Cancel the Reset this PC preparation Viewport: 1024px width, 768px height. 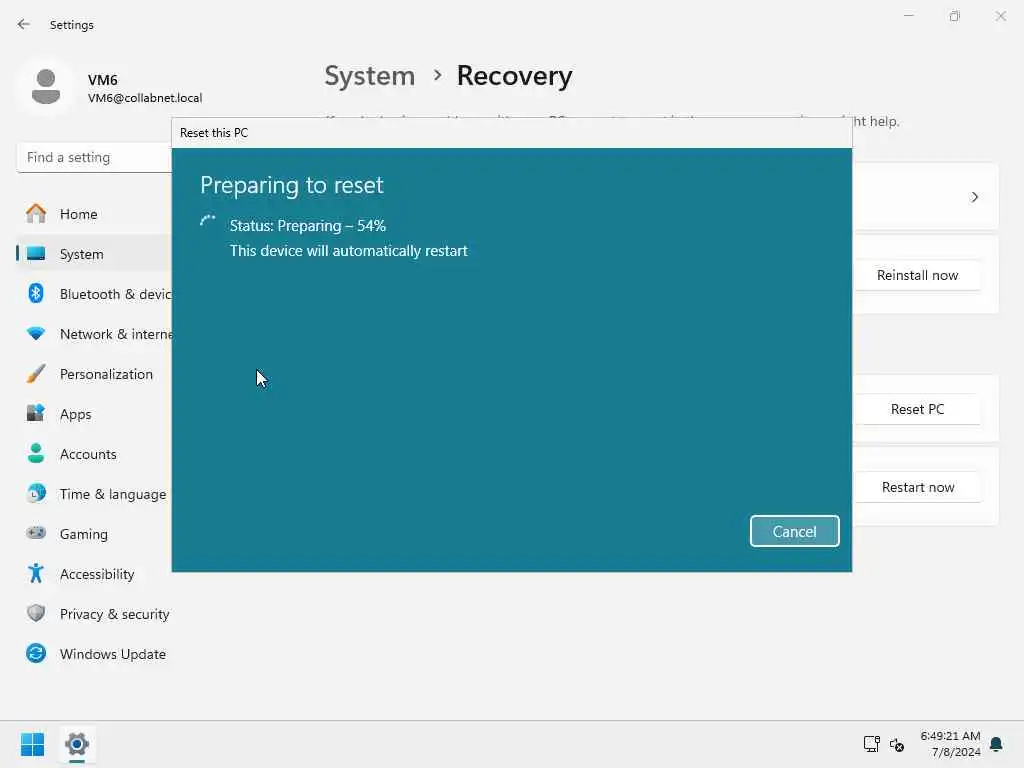tap(794, 531)
